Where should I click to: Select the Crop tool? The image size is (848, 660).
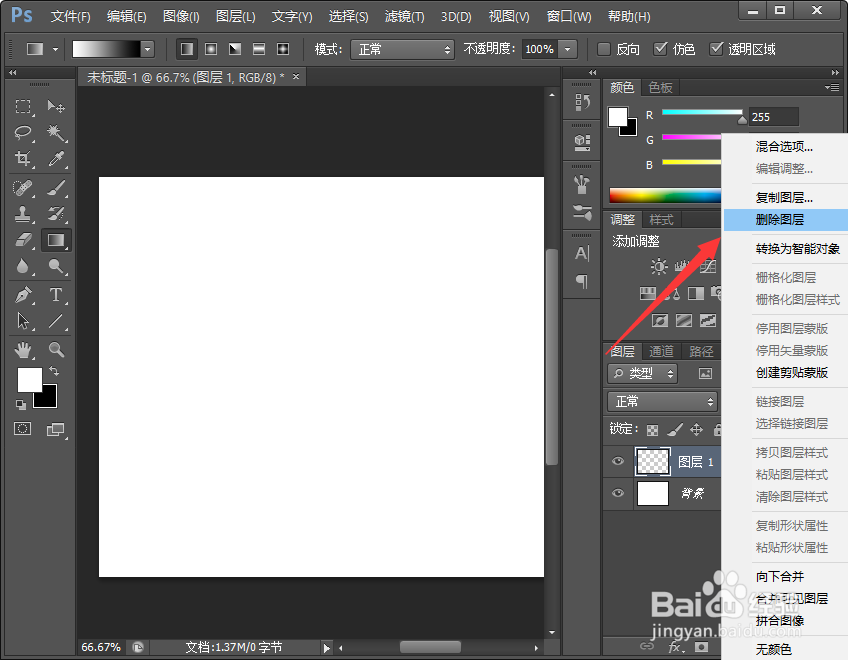(23, 158)
